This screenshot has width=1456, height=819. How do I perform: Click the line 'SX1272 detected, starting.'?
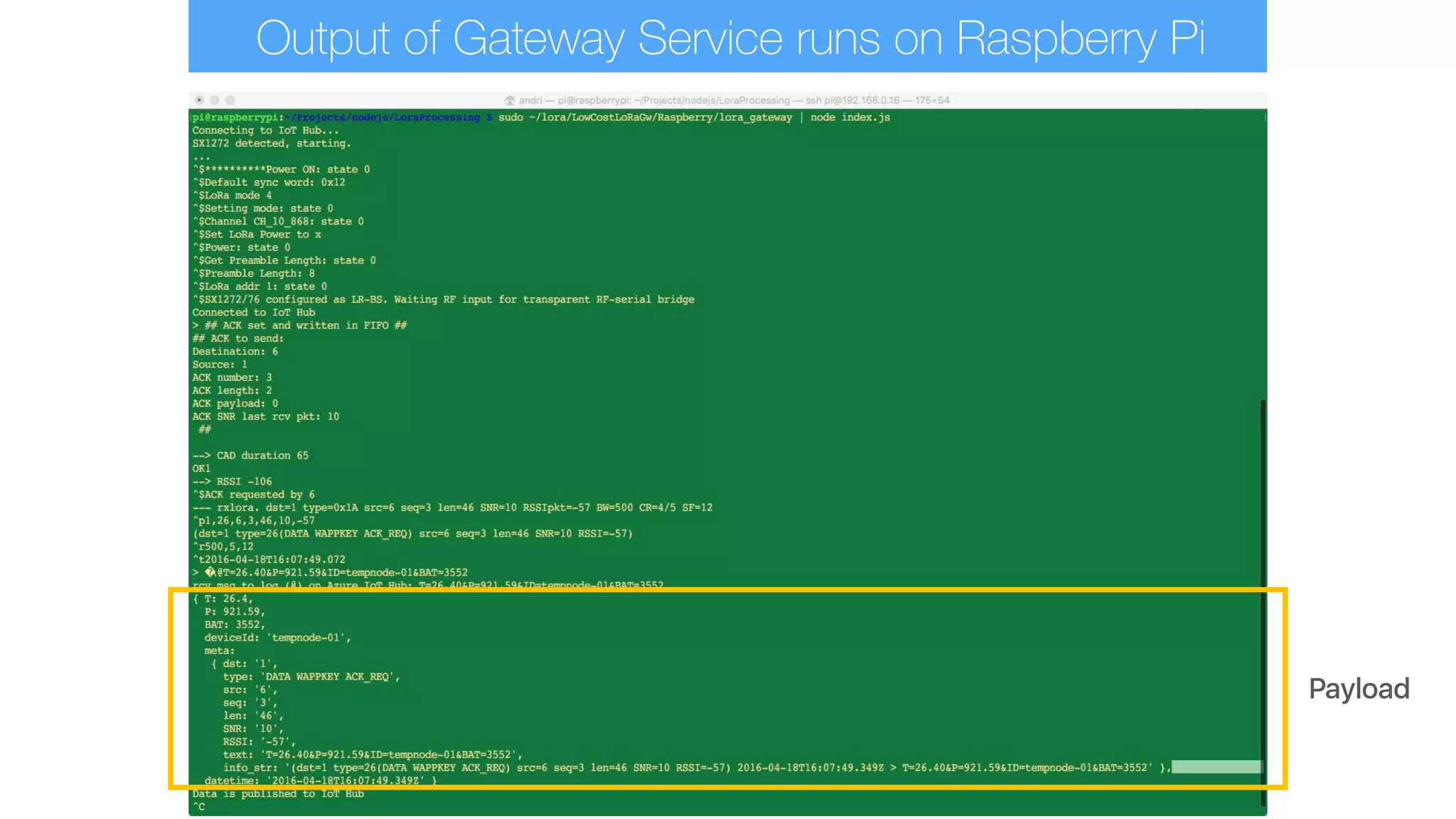click(272, 144)
